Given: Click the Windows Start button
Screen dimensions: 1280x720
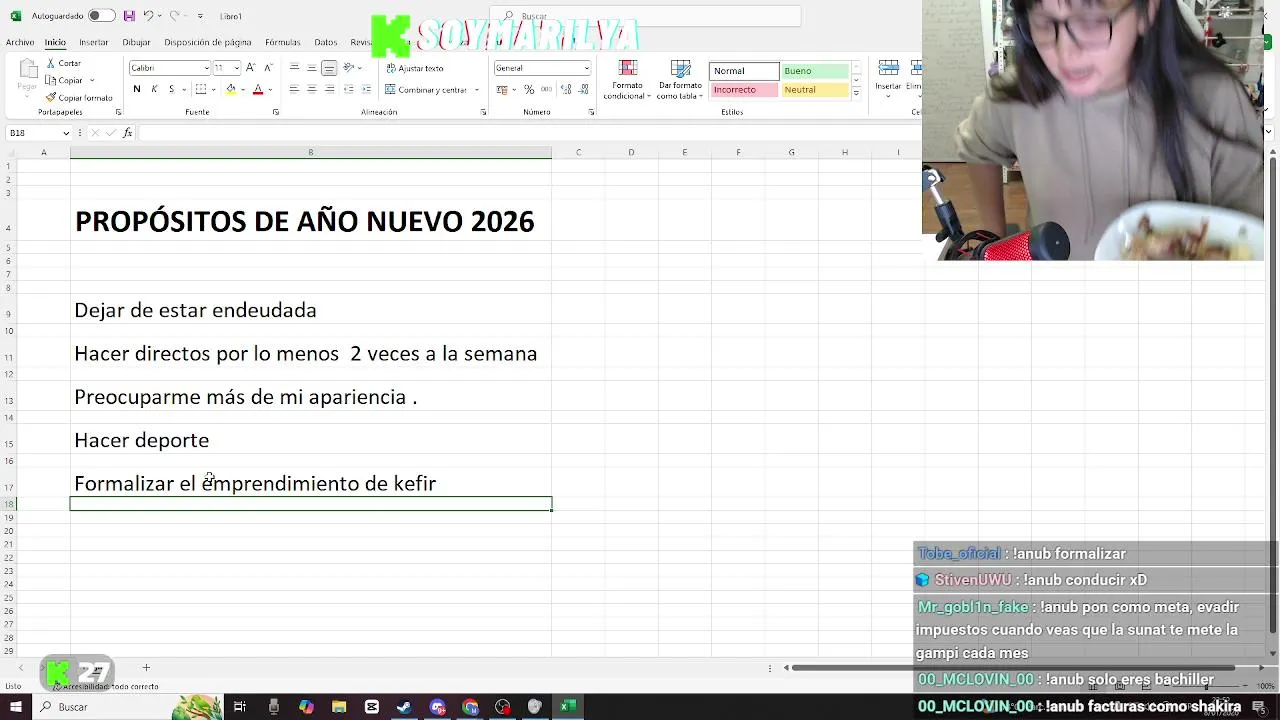Looking at the screenshot, I should (x=16, y=707).
